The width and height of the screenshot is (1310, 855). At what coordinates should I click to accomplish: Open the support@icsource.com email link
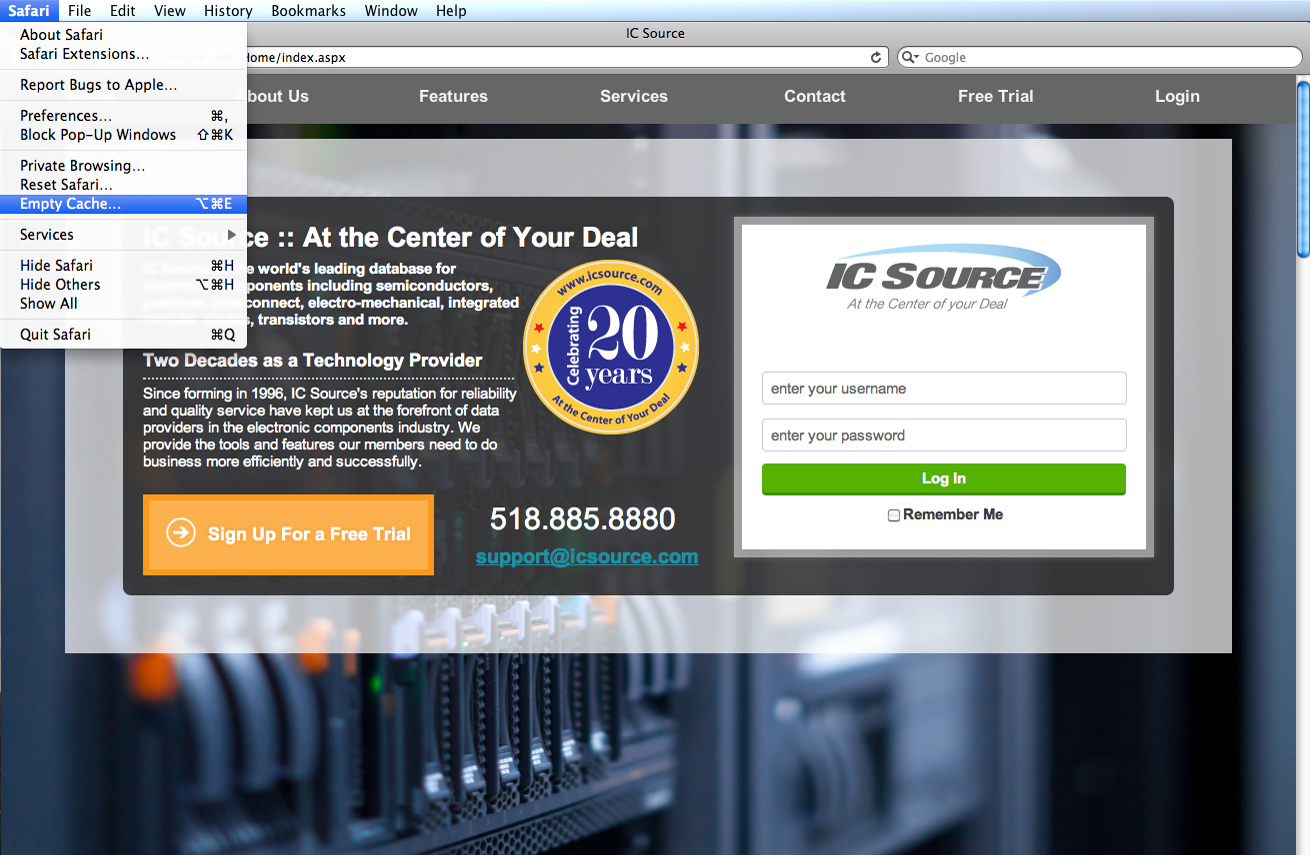587,557
